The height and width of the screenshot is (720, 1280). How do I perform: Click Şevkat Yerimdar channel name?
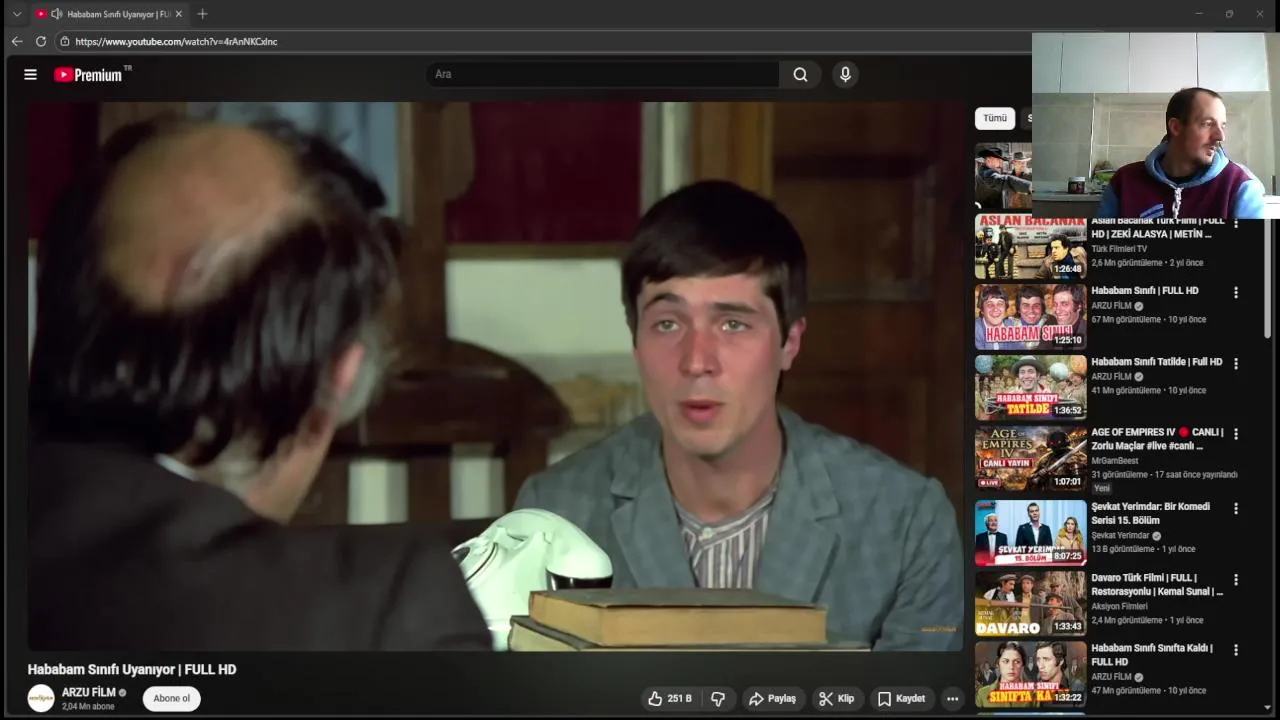1120,535
